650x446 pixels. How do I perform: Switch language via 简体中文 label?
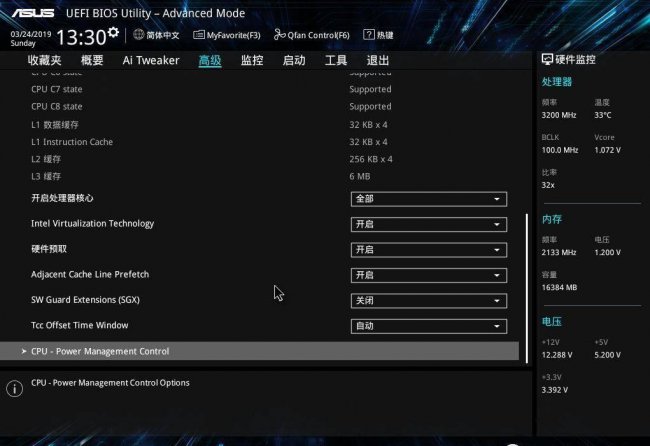coord(162,35)
